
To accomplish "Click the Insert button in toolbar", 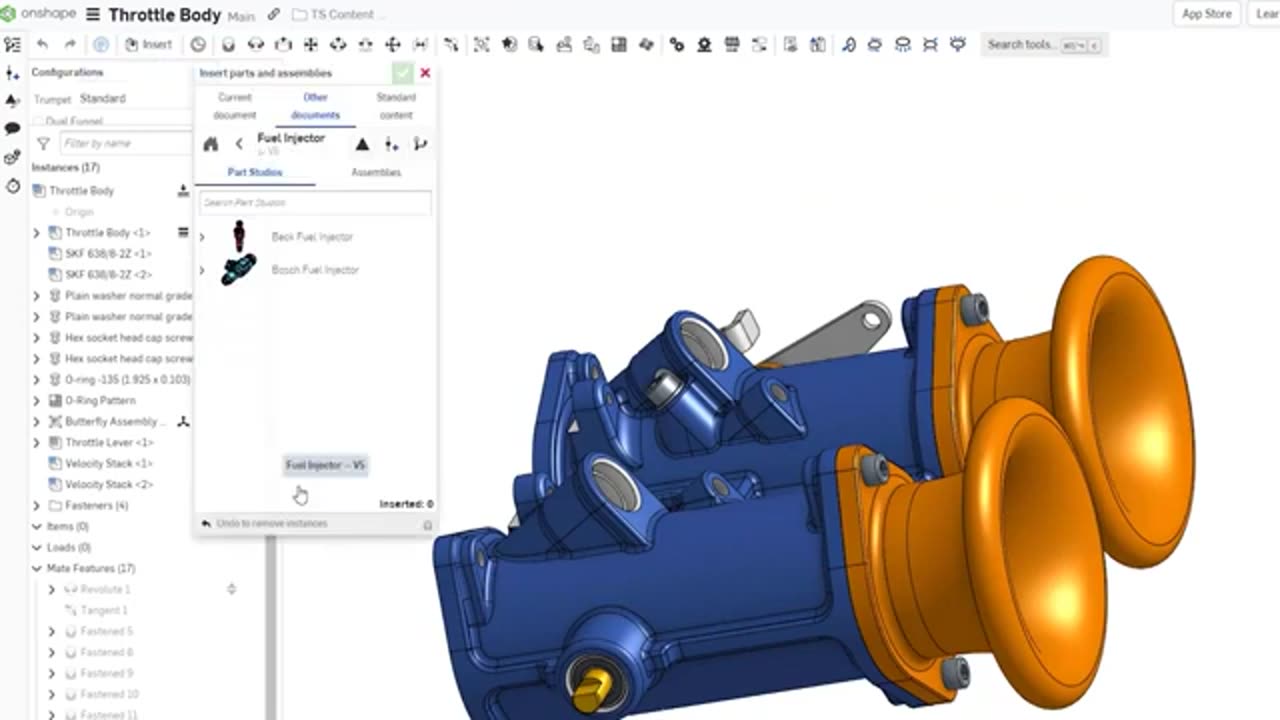I will [x=148, y=44].
